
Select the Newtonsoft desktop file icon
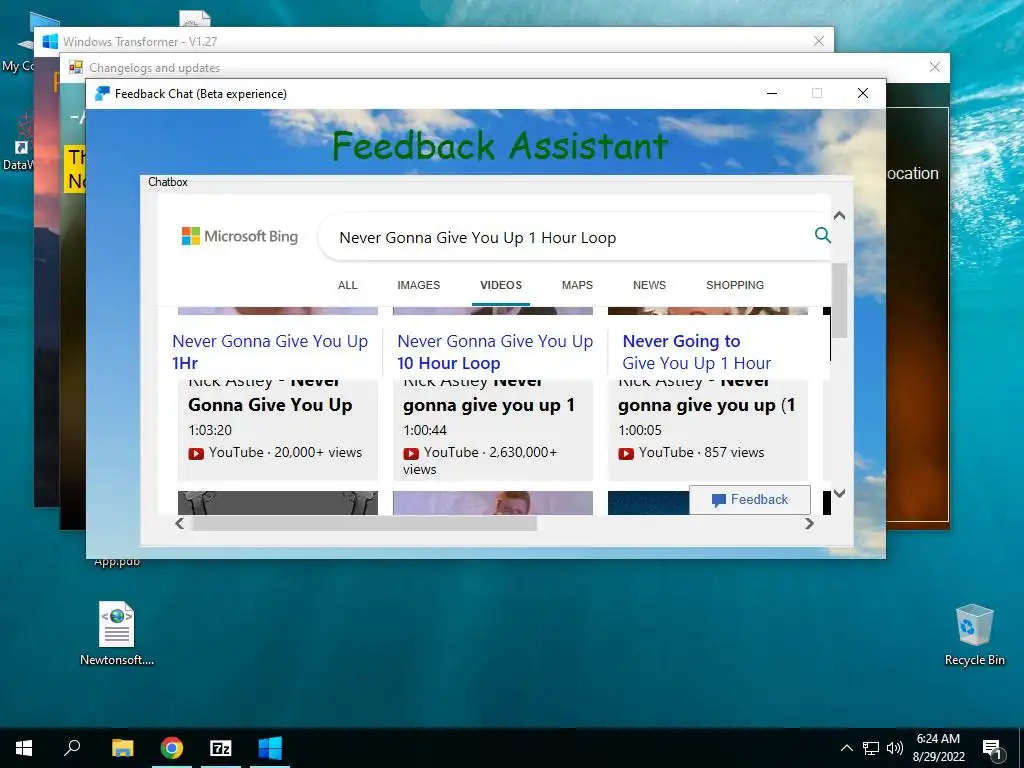point(117,633)
